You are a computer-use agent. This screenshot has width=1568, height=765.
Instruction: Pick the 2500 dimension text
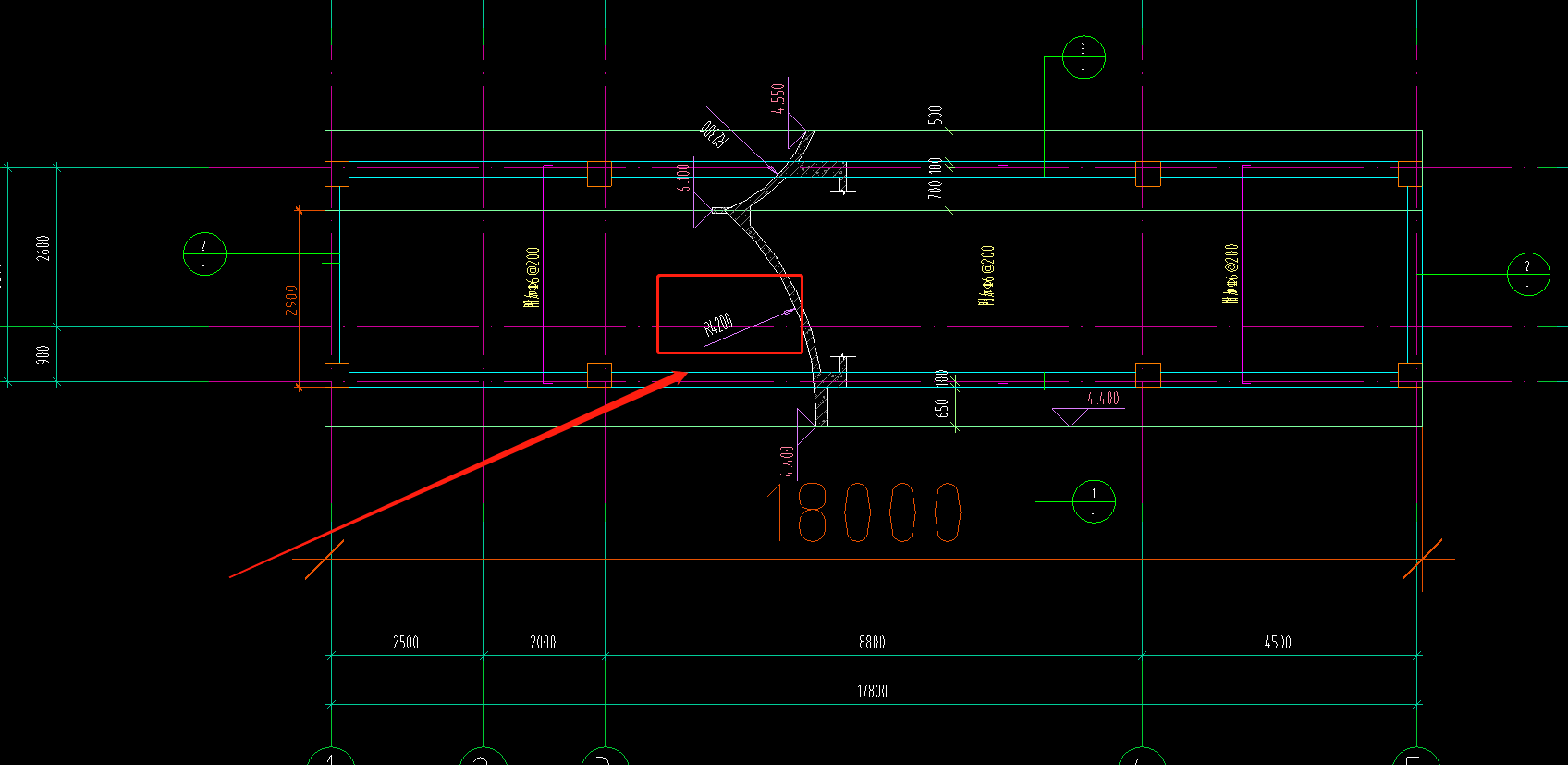(406, 642)
